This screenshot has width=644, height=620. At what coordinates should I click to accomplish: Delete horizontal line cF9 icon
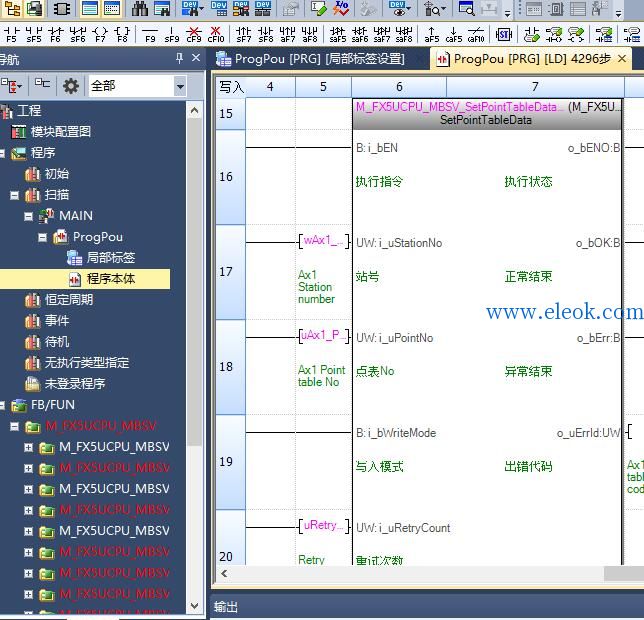pos(194,34)
